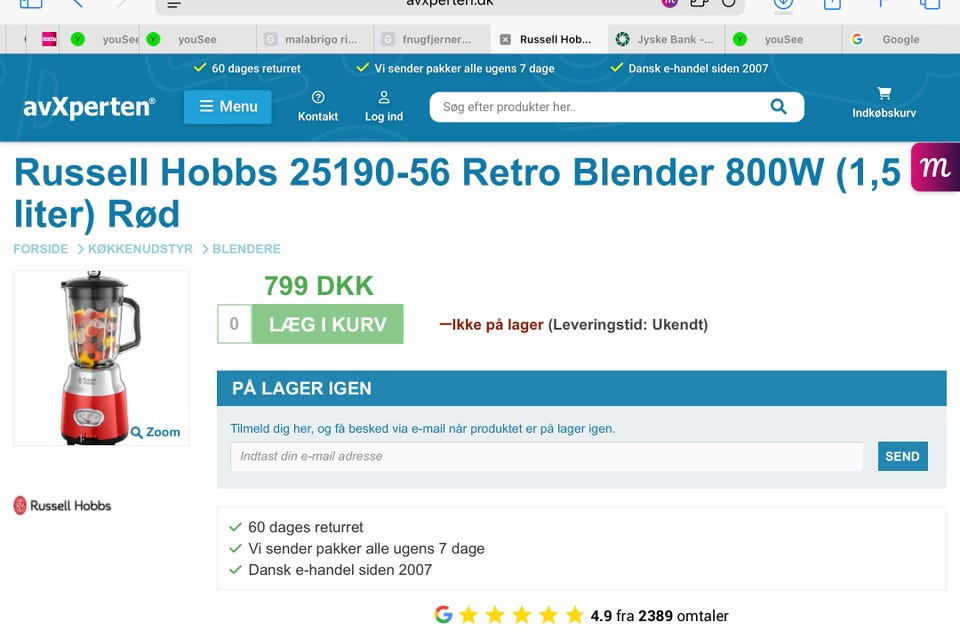Click the '799 DKK' price text

click(318, 286)
